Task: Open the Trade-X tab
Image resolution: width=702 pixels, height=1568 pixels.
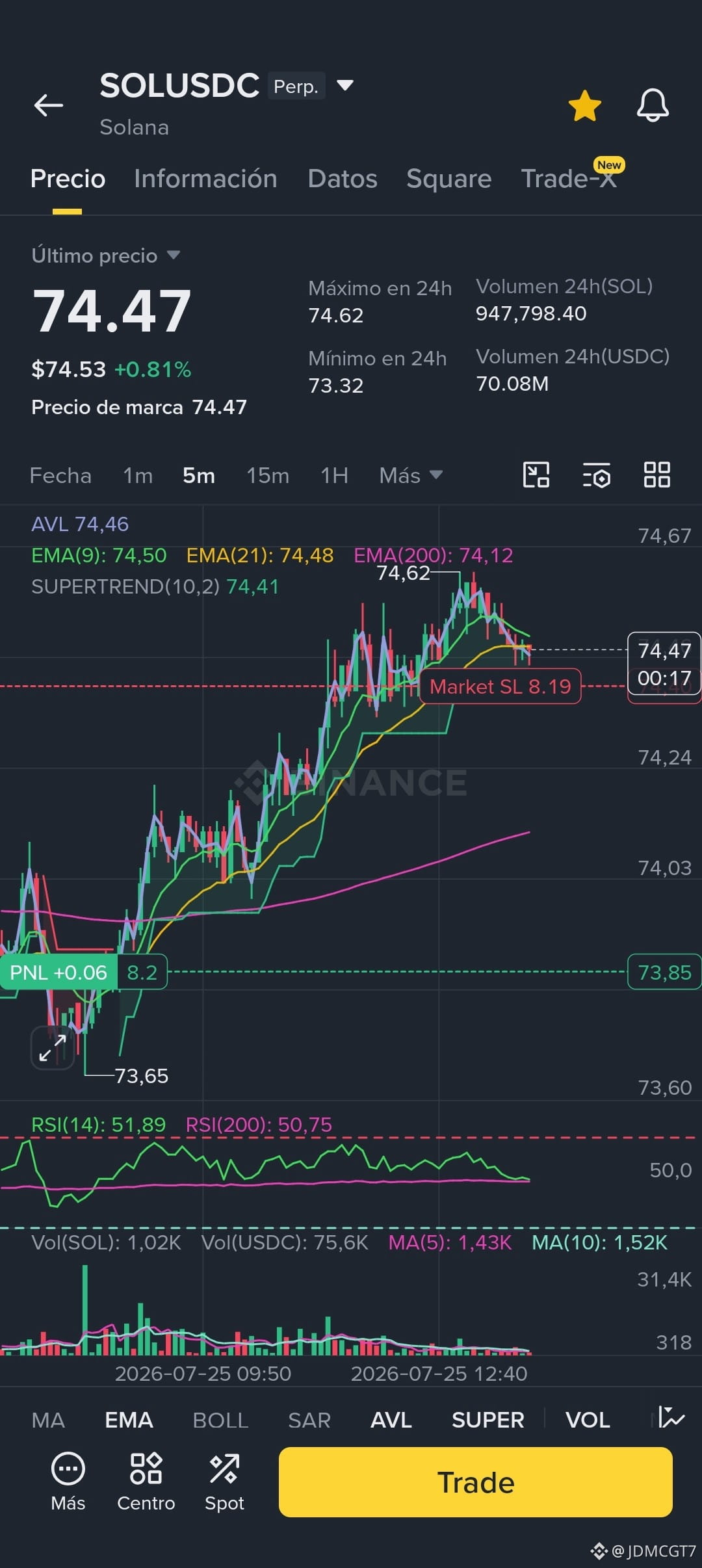Action: pyautogui.click(x=569, y=179)
